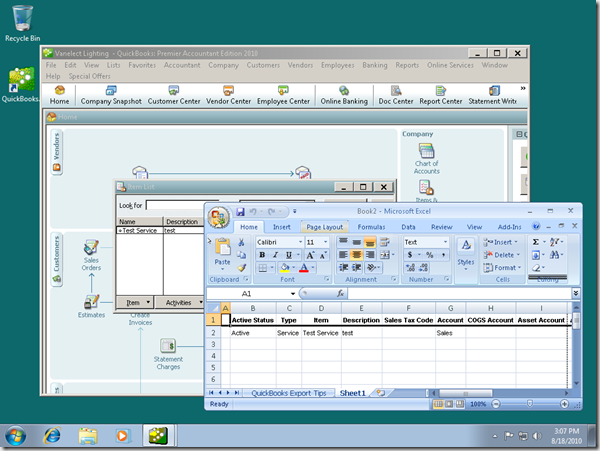
Task: Click the Home icon in QuickBooks toolbar
Action: (59, 95)
